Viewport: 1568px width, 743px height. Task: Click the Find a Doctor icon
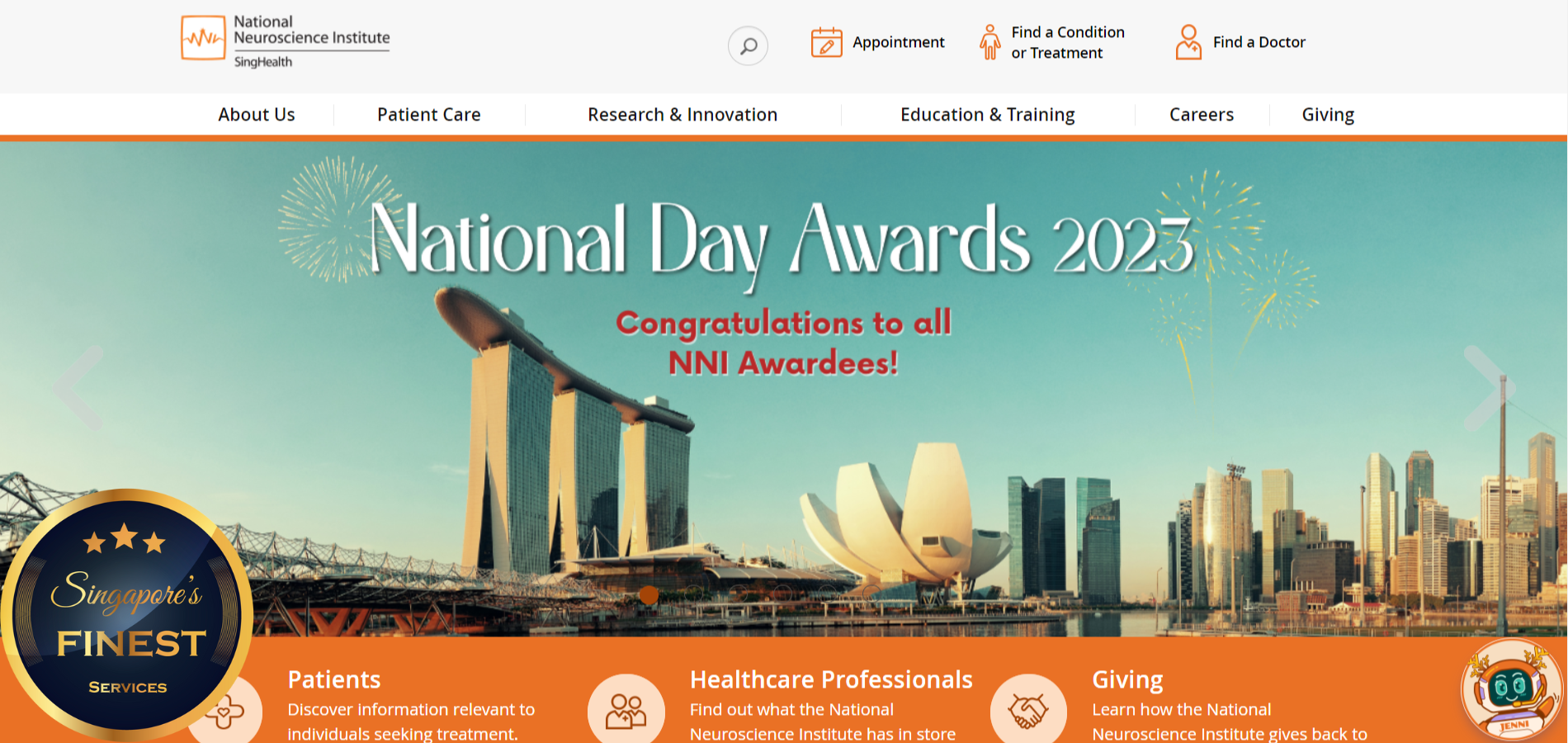click(x=1188, y=42)
